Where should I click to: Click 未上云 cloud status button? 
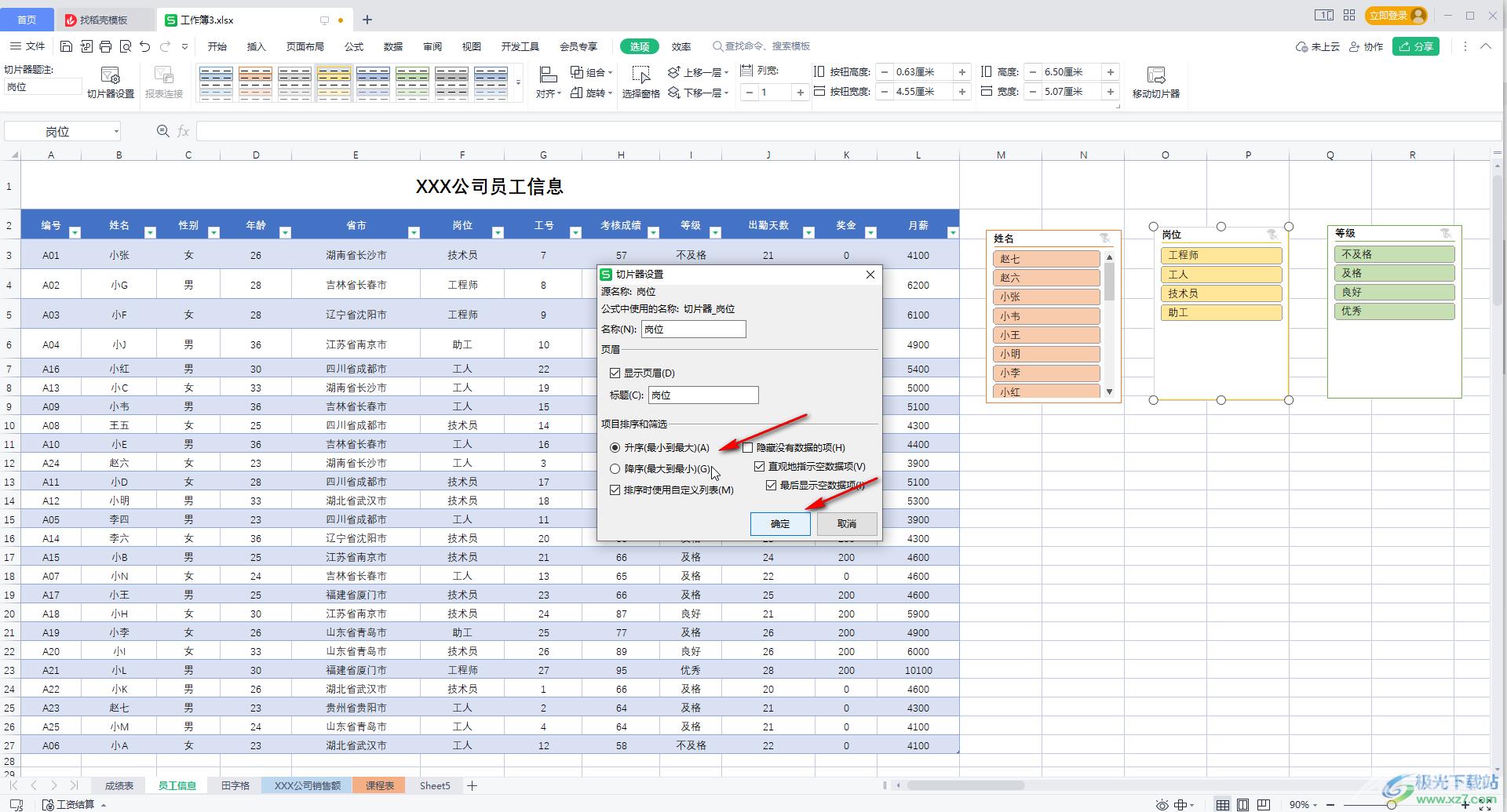1318,46
